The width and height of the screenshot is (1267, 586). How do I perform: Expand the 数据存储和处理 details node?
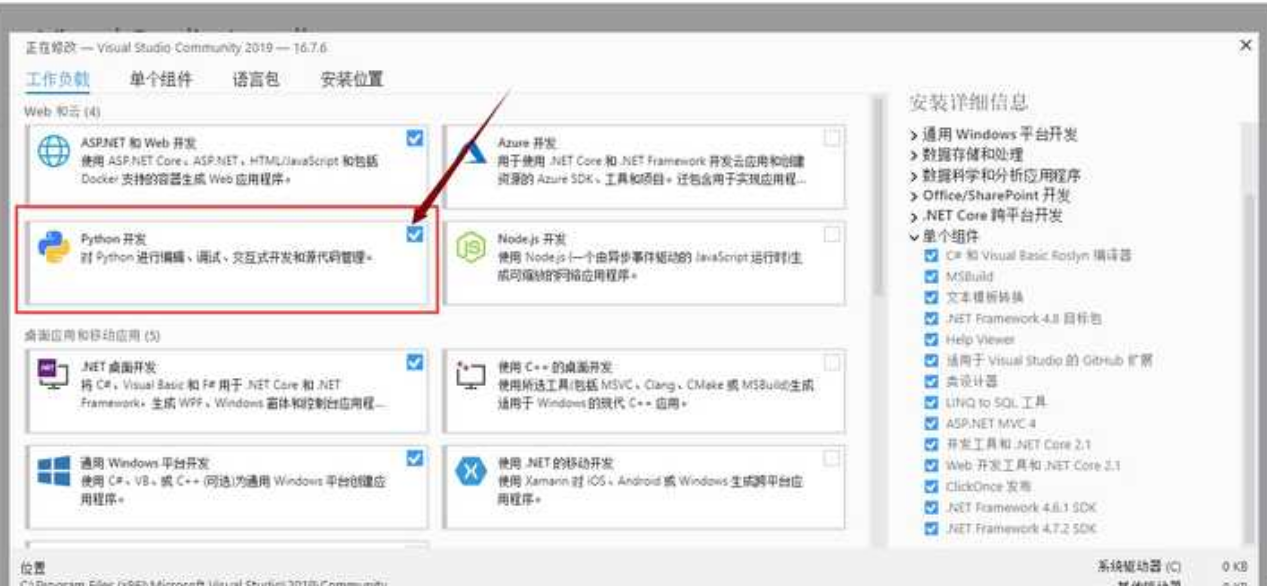point(913,155)
